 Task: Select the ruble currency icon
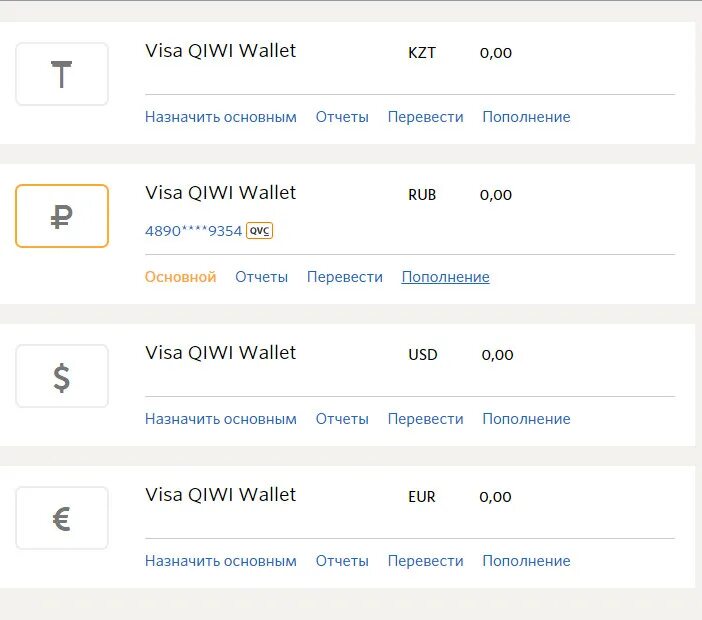point(62,216)
